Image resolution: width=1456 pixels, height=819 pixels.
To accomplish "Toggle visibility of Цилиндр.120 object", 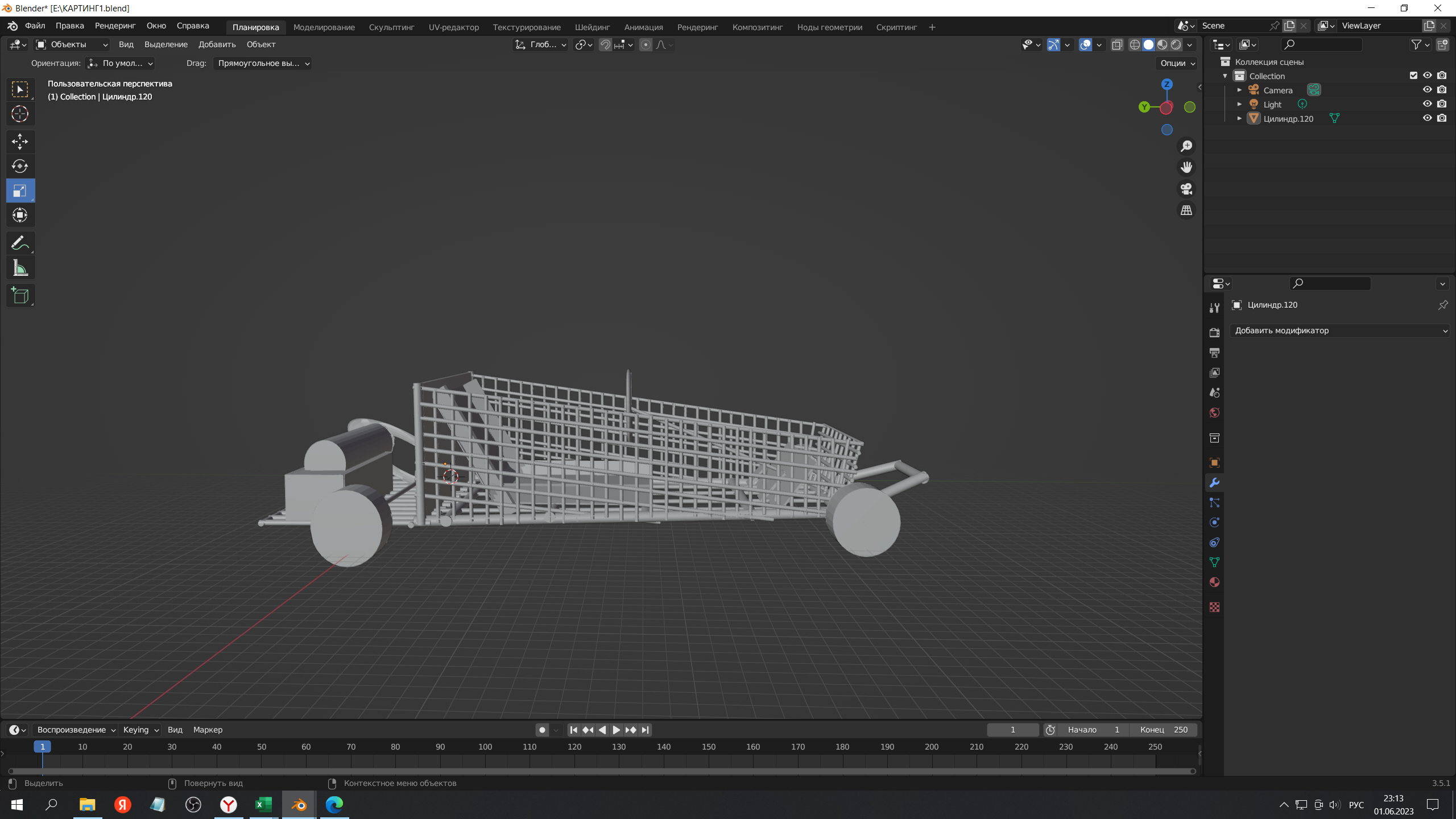I will pyautogui.click(x=1428, y=118).
